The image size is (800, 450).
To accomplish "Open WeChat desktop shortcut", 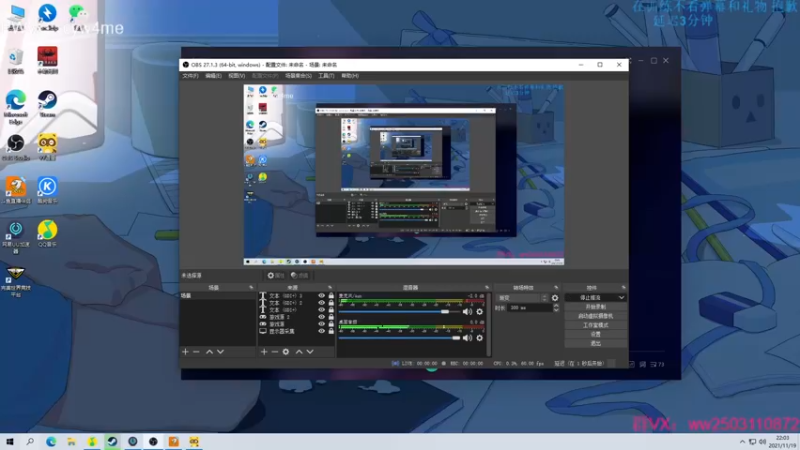I will [78, 17].
